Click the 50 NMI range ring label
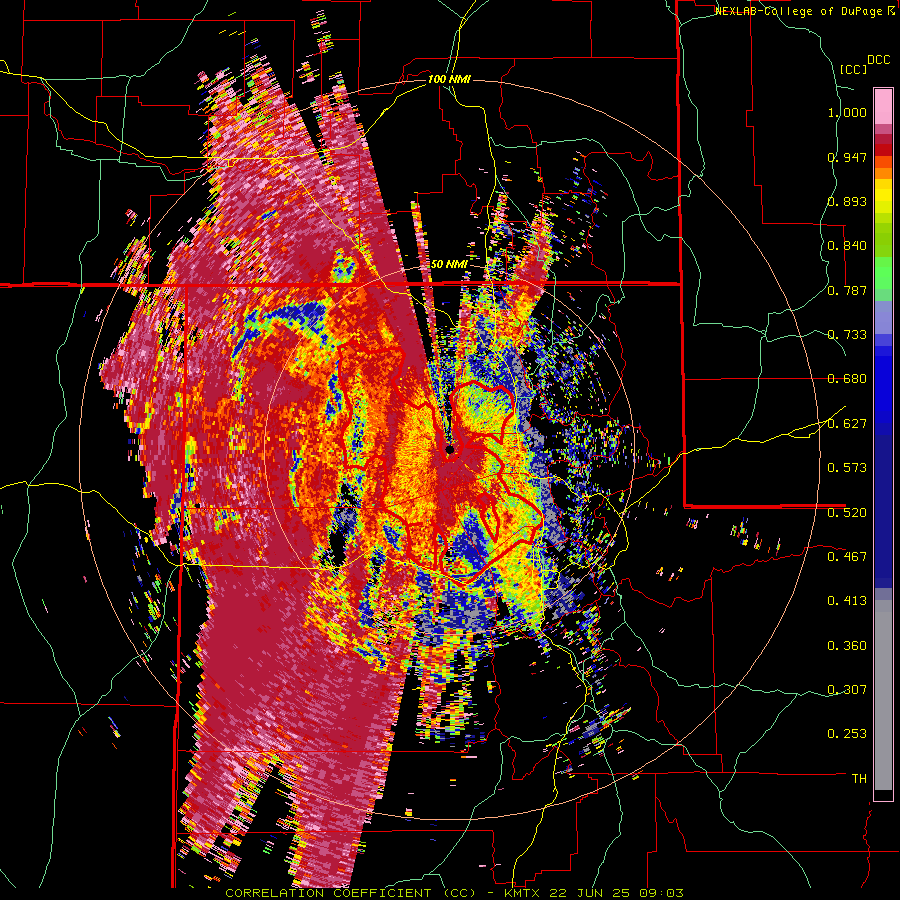 [449, 264]
